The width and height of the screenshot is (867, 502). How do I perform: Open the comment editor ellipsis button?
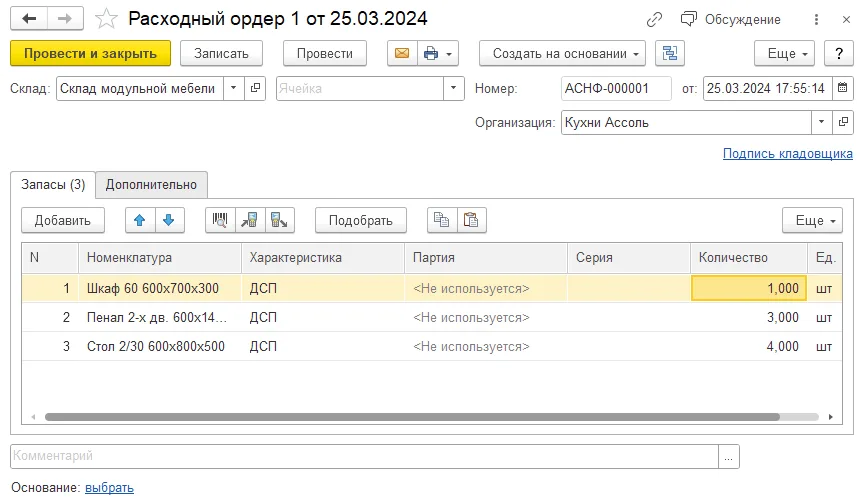[729, 457]
